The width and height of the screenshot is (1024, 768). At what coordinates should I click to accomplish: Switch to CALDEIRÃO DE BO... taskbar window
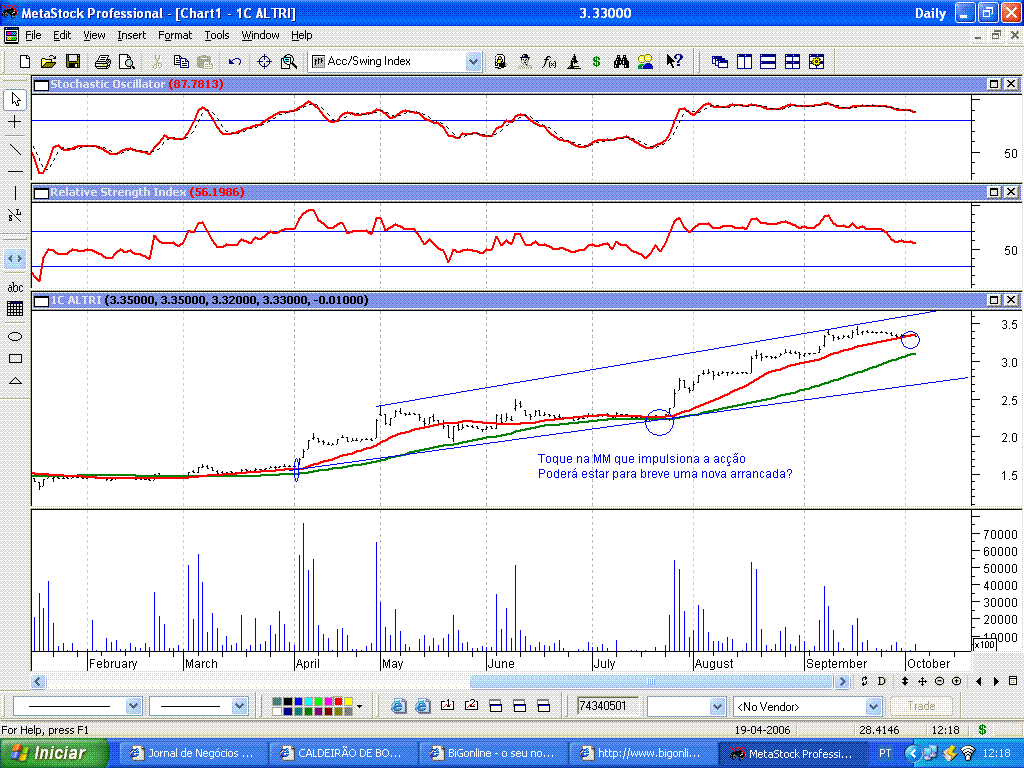(x=343, y=753)
